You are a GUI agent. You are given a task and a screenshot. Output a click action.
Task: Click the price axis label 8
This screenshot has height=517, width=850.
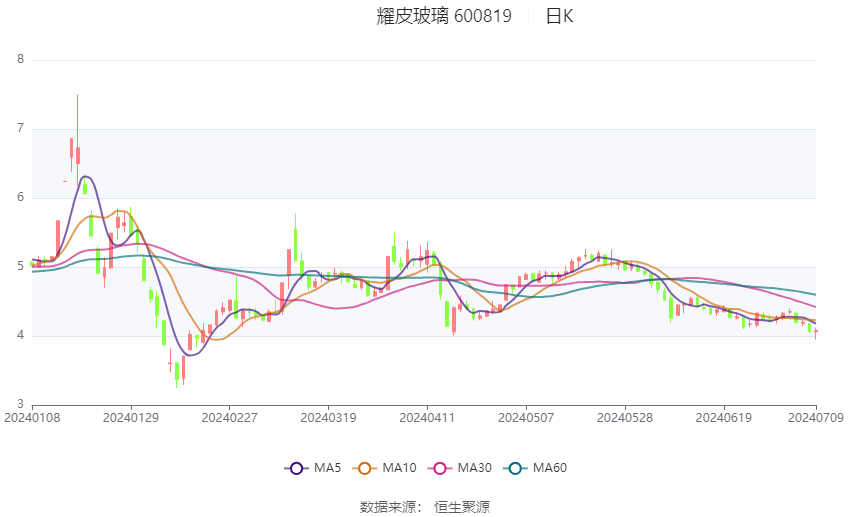point(21,59)
